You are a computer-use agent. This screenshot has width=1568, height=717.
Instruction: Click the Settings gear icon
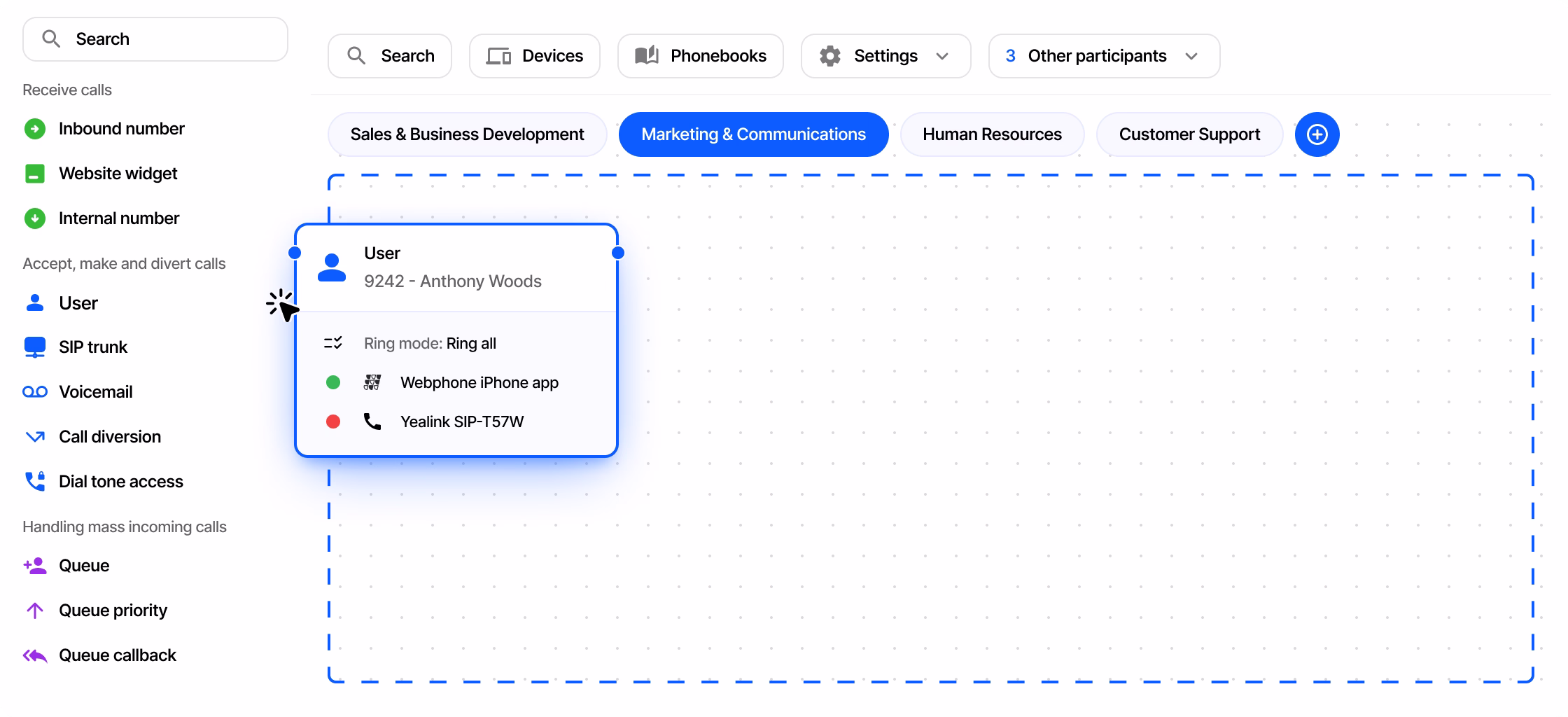(x=830, y=56)
